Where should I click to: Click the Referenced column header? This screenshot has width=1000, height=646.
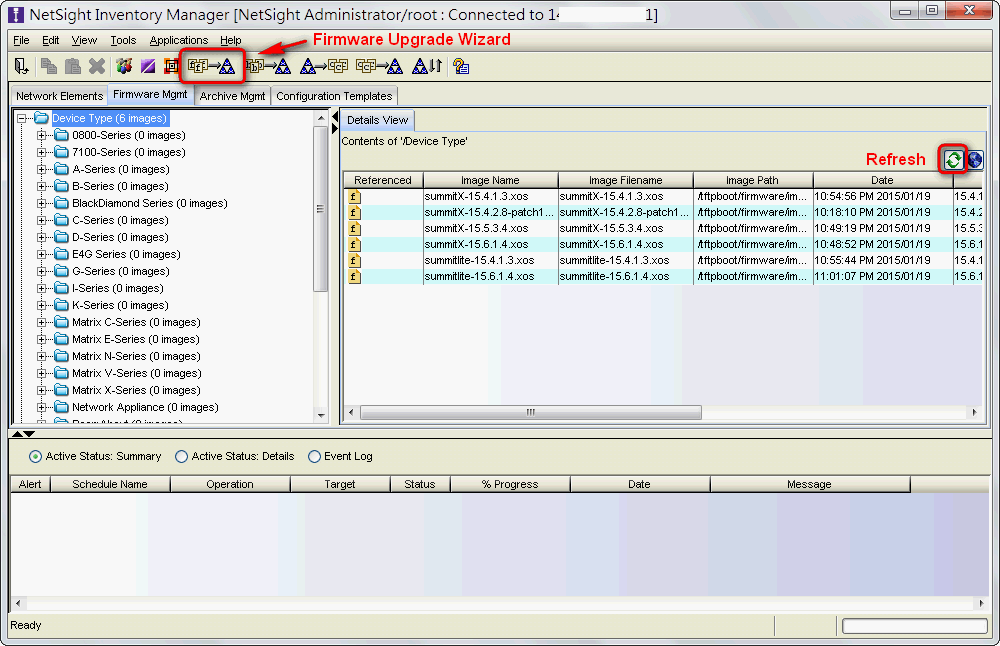click(383, 180)
